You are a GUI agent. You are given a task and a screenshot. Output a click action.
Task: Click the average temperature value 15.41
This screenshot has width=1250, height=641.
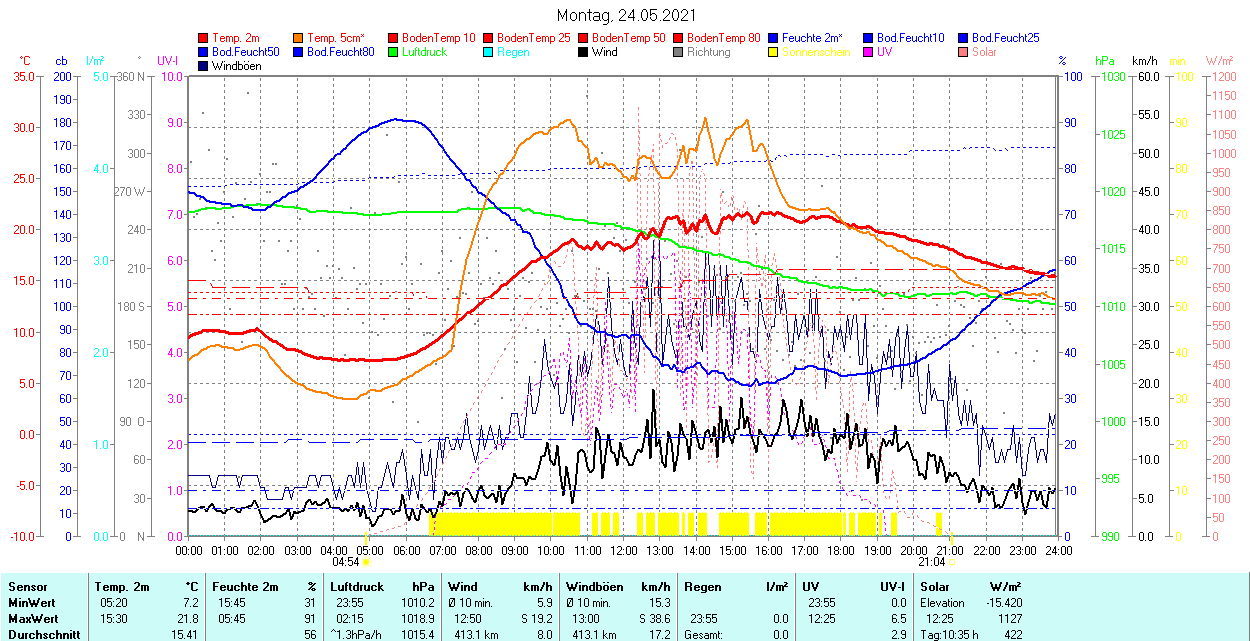tap(185, 634)
